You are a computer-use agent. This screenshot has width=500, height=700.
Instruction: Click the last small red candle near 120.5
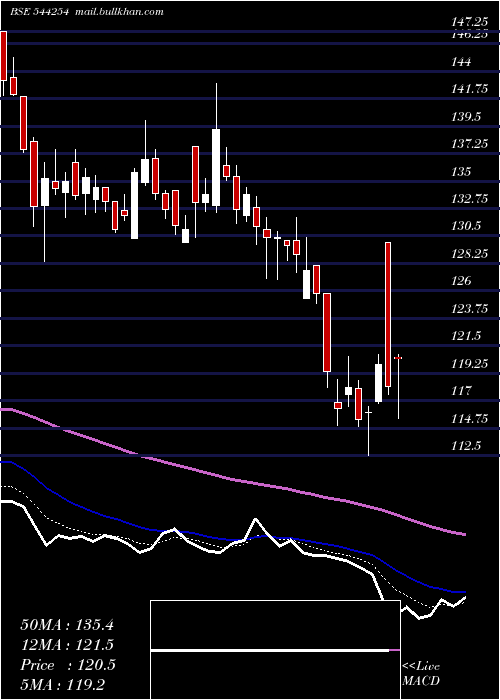click(398, 358)
